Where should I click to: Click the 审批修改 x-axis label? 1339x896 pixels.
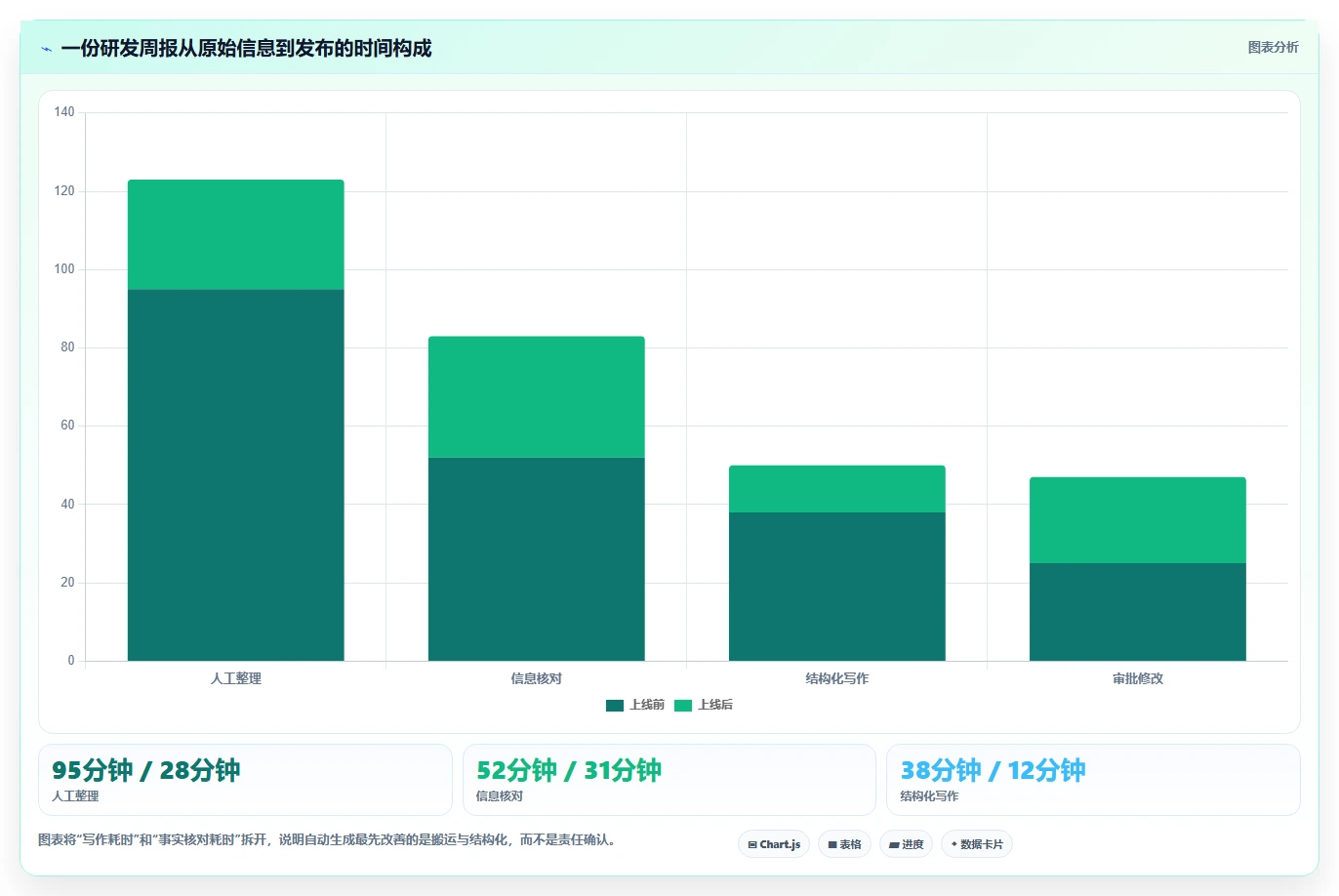[1138, 678]
